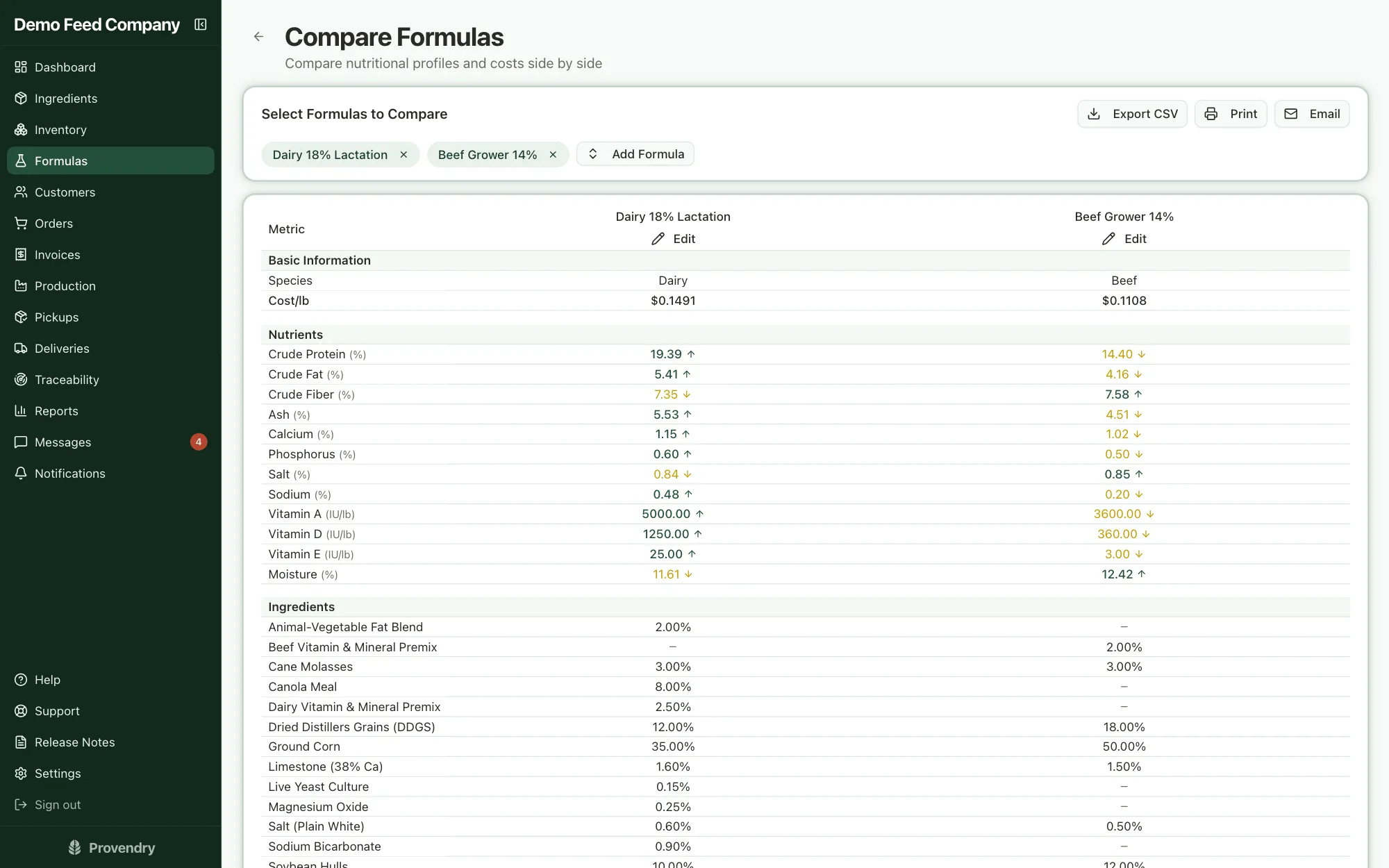Viewport: 1389px width, 868px height.
Task: Remove Dairy 18% Lactation from comparison
Action: click(404, 154)
